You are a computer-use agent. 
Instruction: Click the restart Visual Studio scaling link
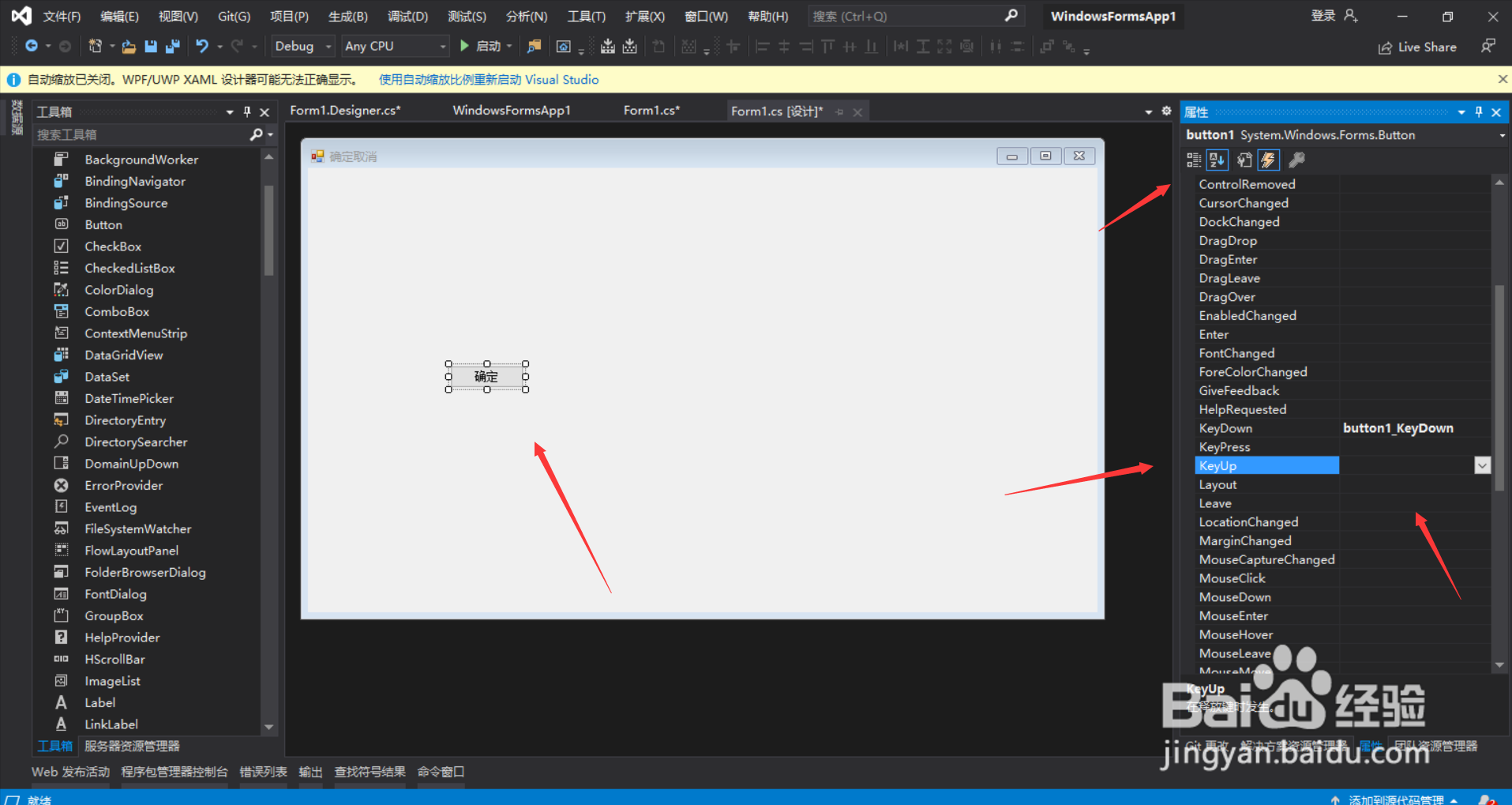489,80
